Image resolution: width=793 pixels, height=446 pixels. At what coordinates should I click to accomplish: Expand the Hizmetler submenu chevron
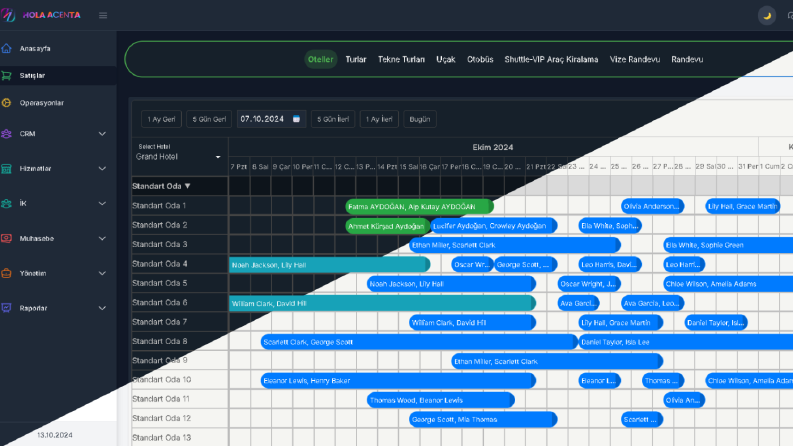coord(102,169)
